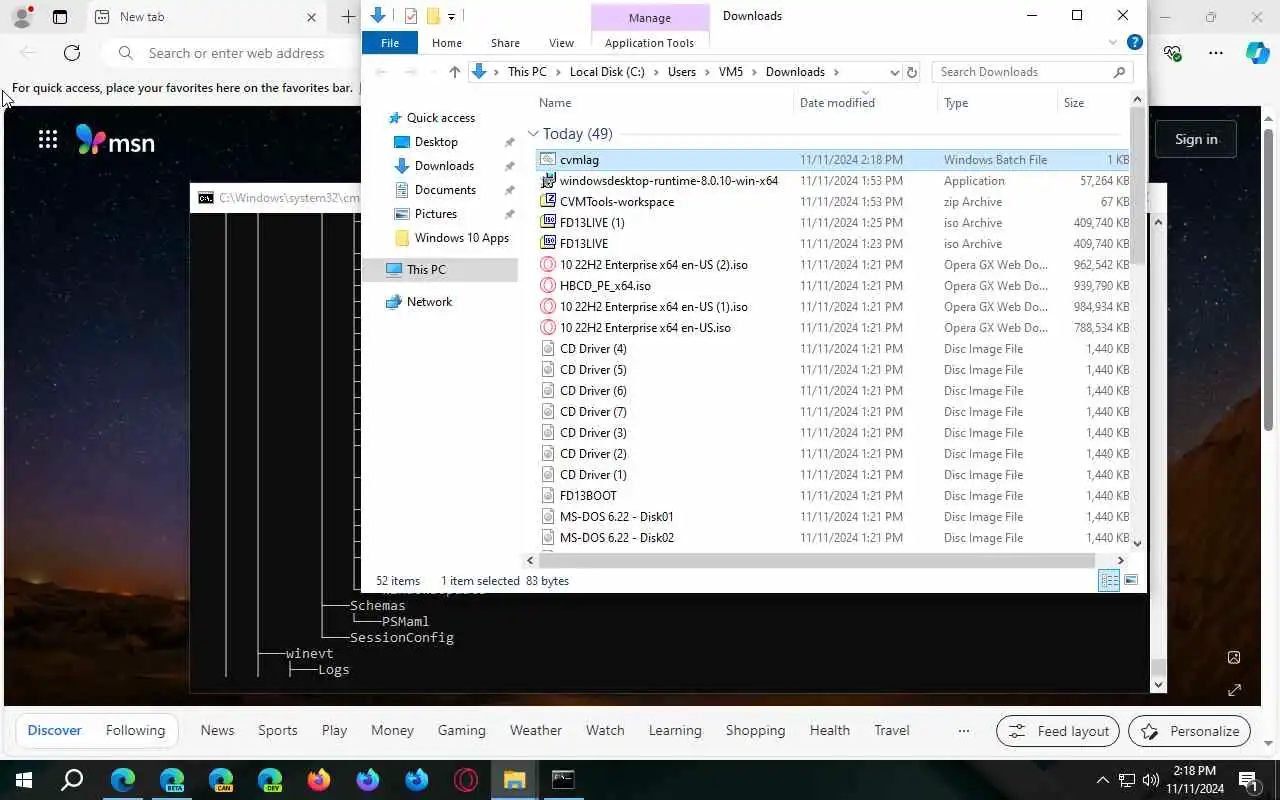Viewport: 1280px width, 800px height.
Task: Open the Share ribbon tab
Action: click(505, 43)
